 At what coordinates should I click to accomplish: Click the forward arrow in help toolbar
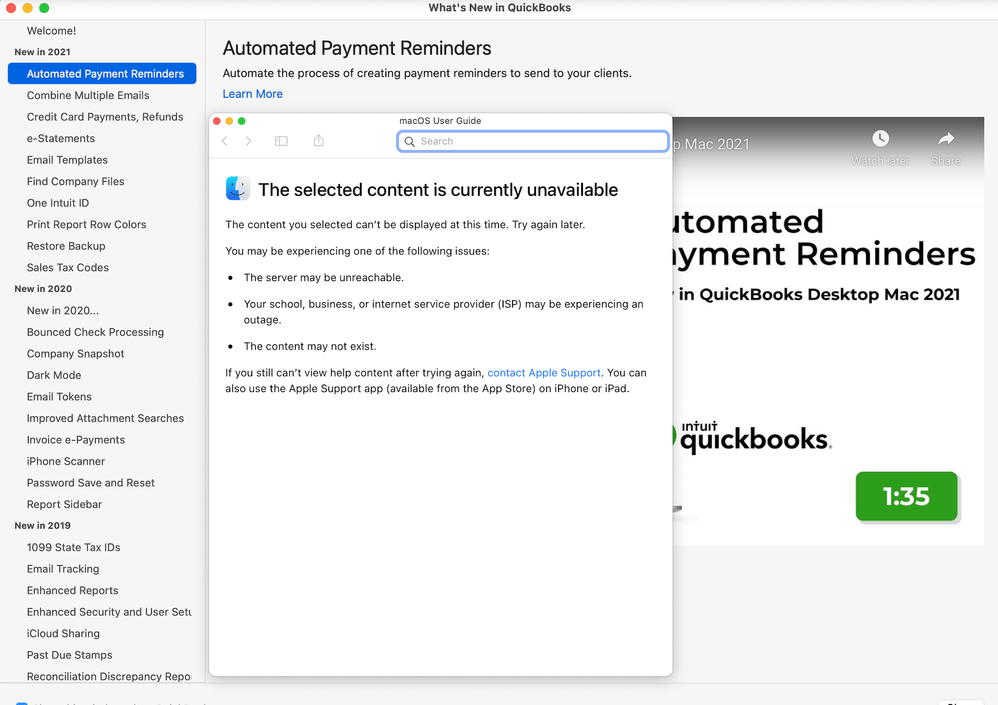pos(249,141)
